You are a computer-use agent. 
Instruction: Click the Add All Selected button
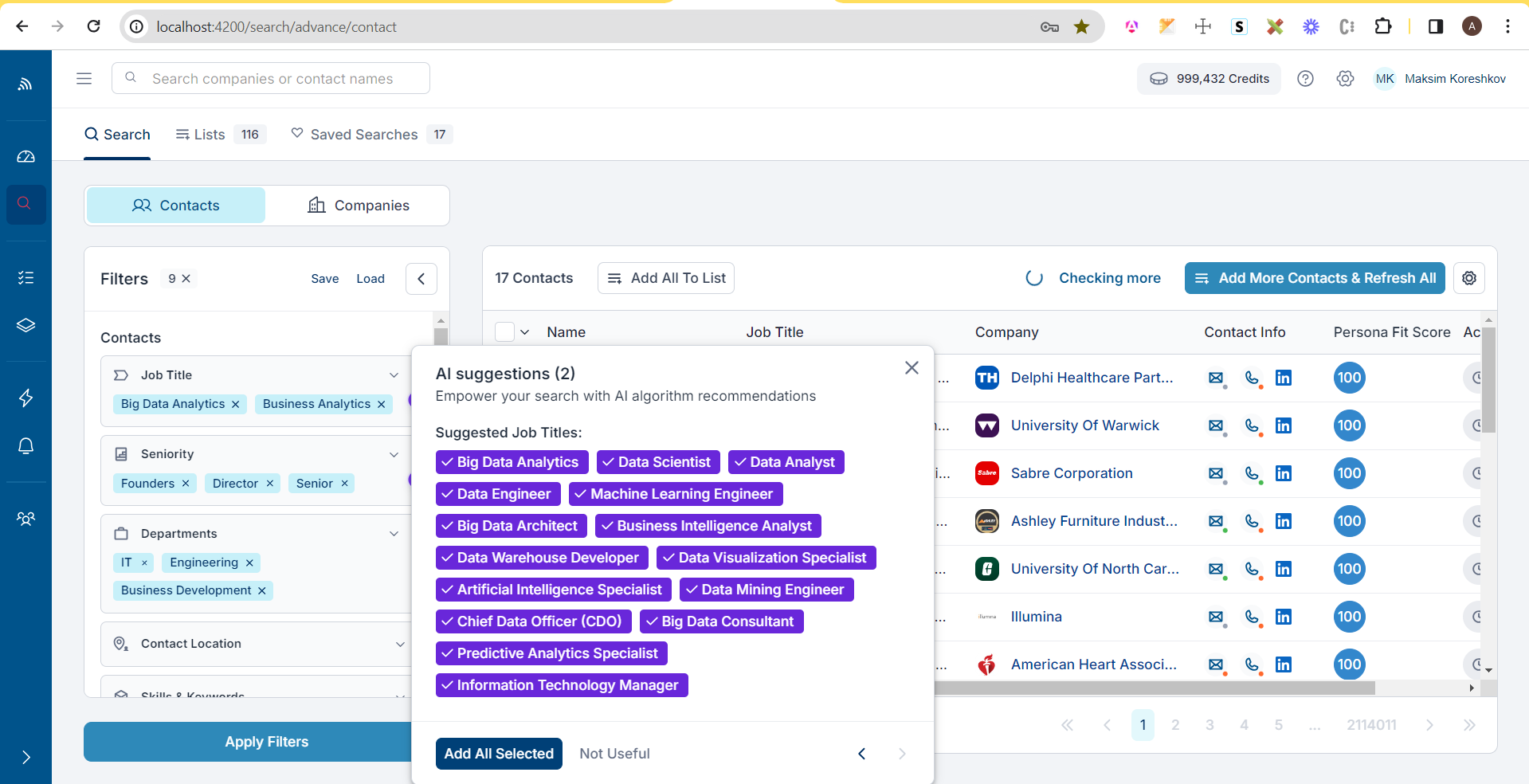pyautogui.click(x=498, y=753)
